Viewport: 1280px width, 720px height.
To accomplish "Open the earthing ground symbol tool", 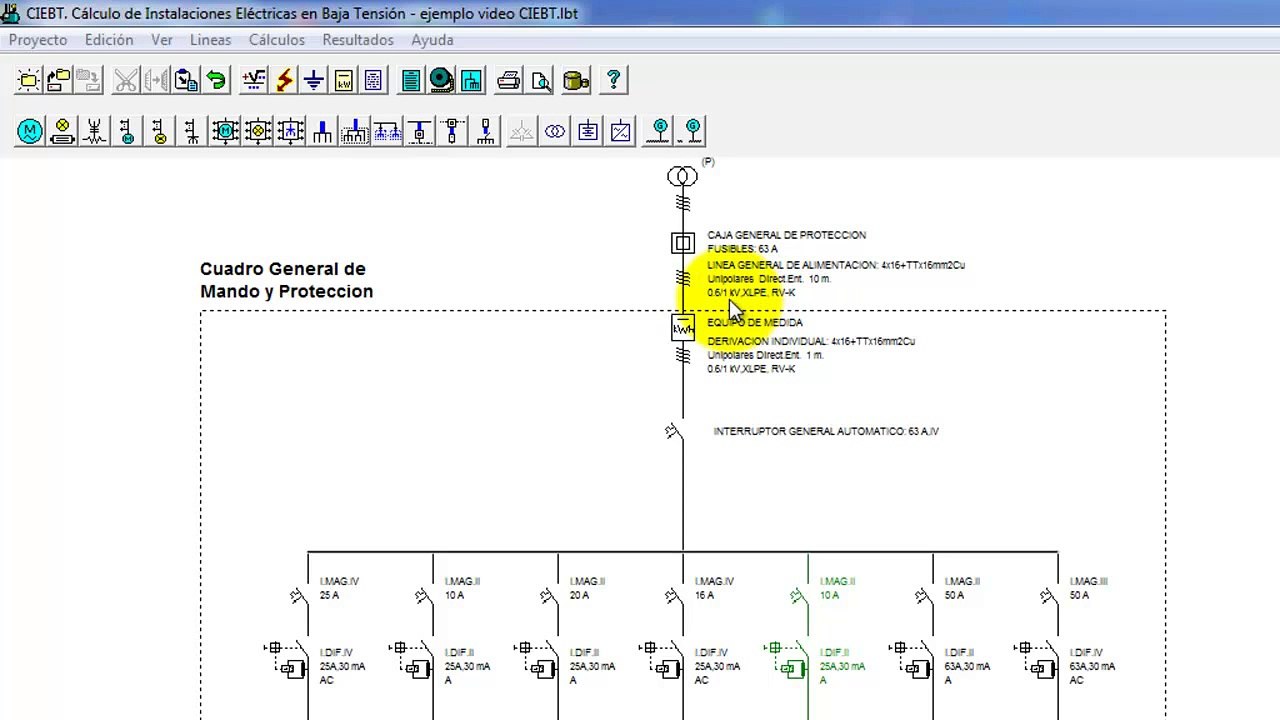I will pyautogui.click(x=314, y=80).
